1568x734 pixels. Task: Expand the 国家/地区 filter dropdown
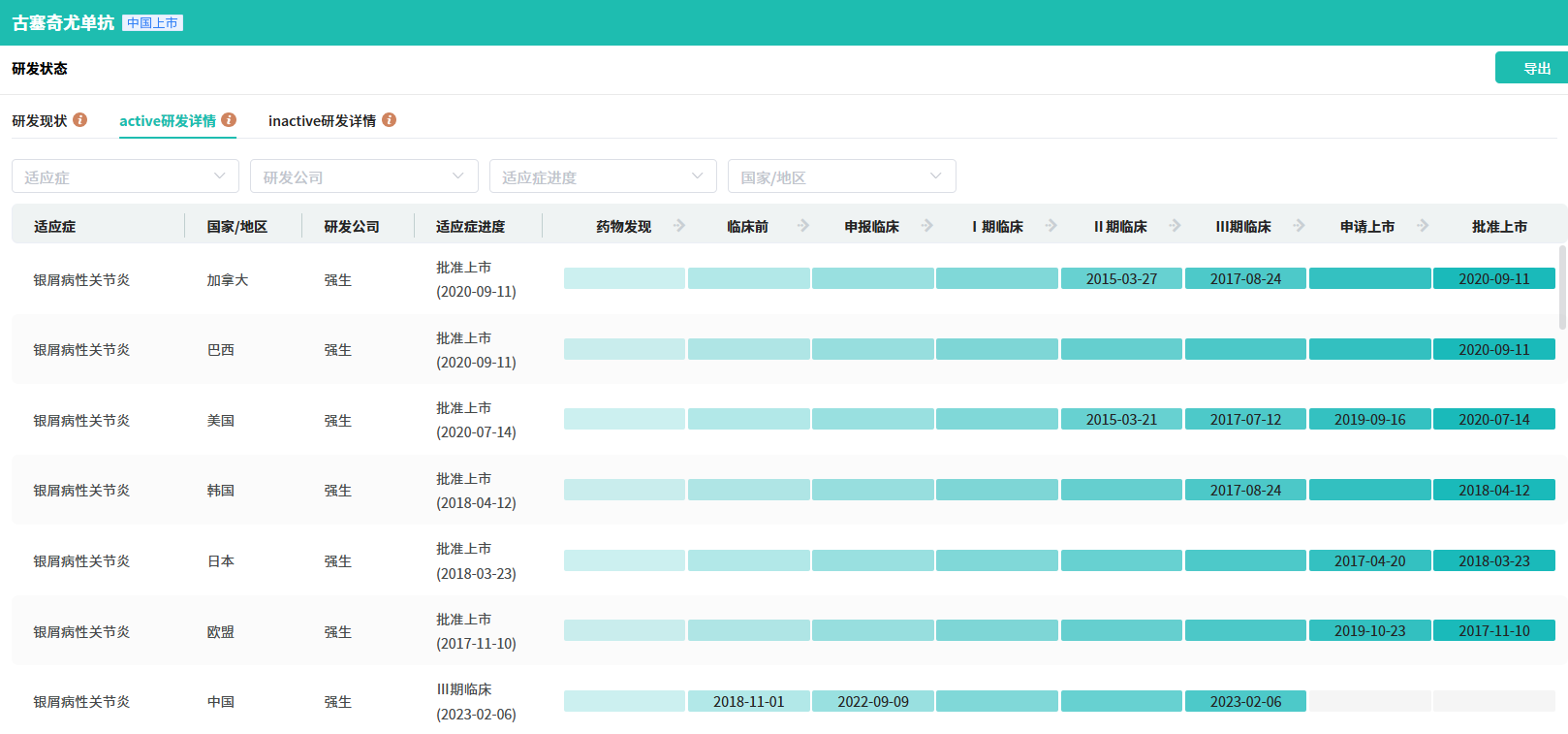(x=841, y=176)
